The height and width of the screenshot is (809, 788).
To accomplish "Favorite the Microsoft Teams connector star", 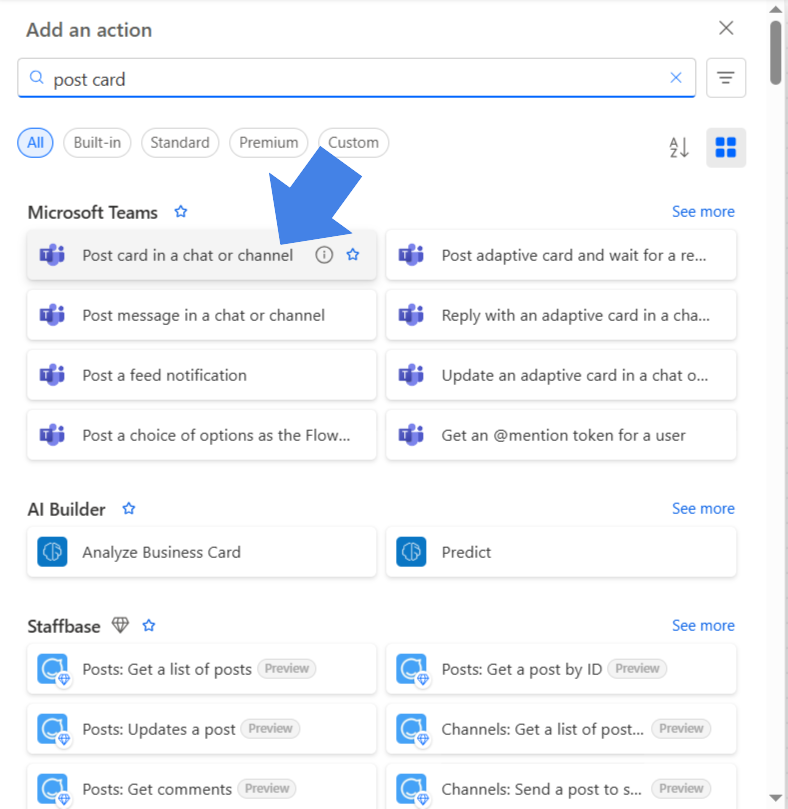I will coord(181,212).
